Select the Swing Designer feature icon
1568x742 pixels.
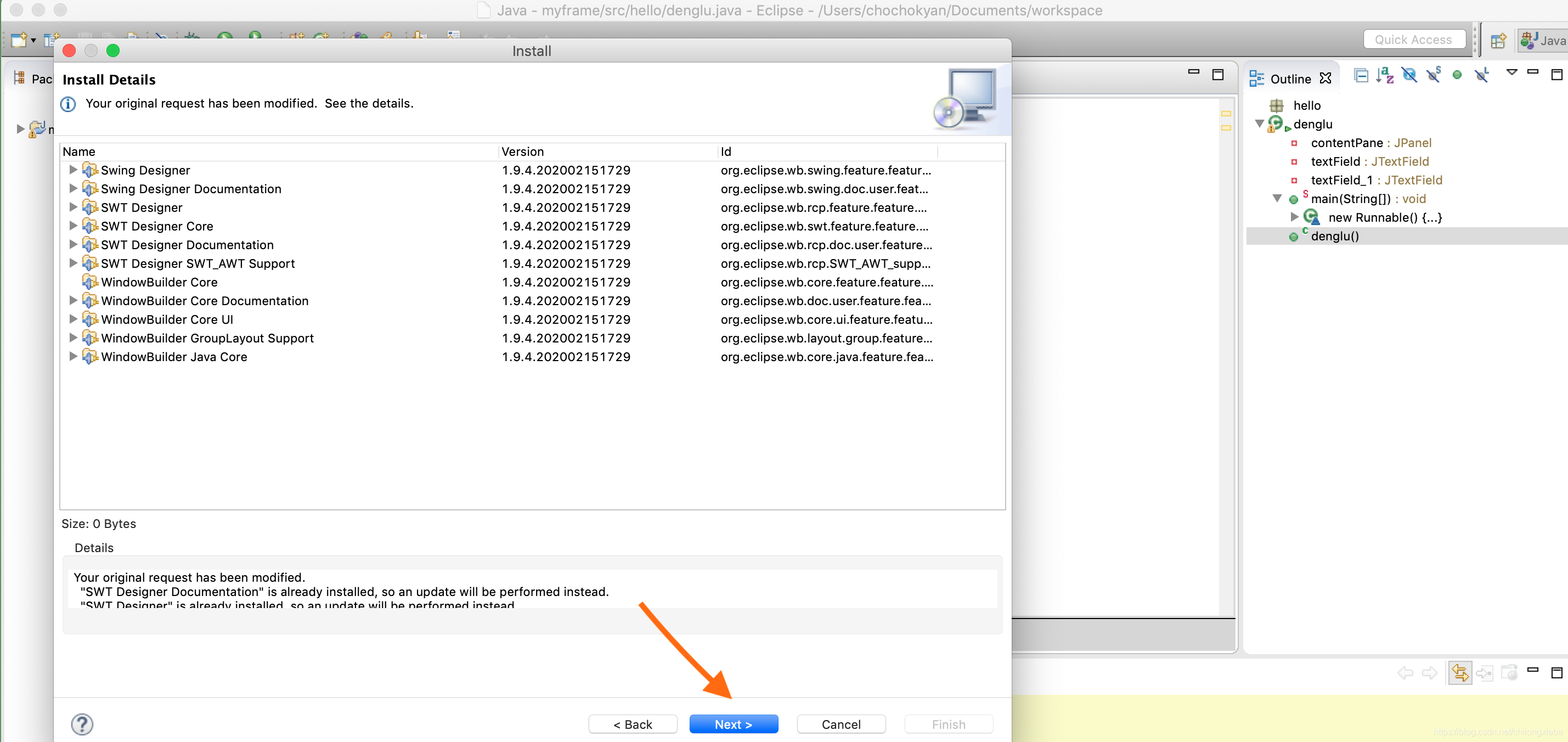pos(90,170)
